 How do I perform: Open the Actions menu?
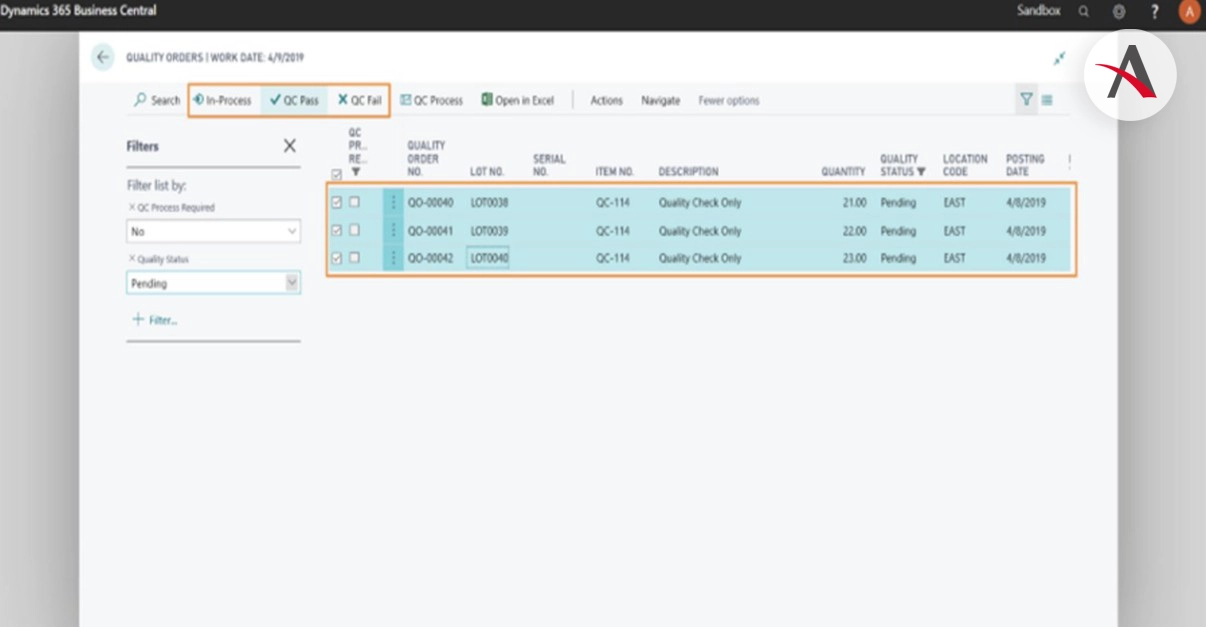(x=606, y=100)
